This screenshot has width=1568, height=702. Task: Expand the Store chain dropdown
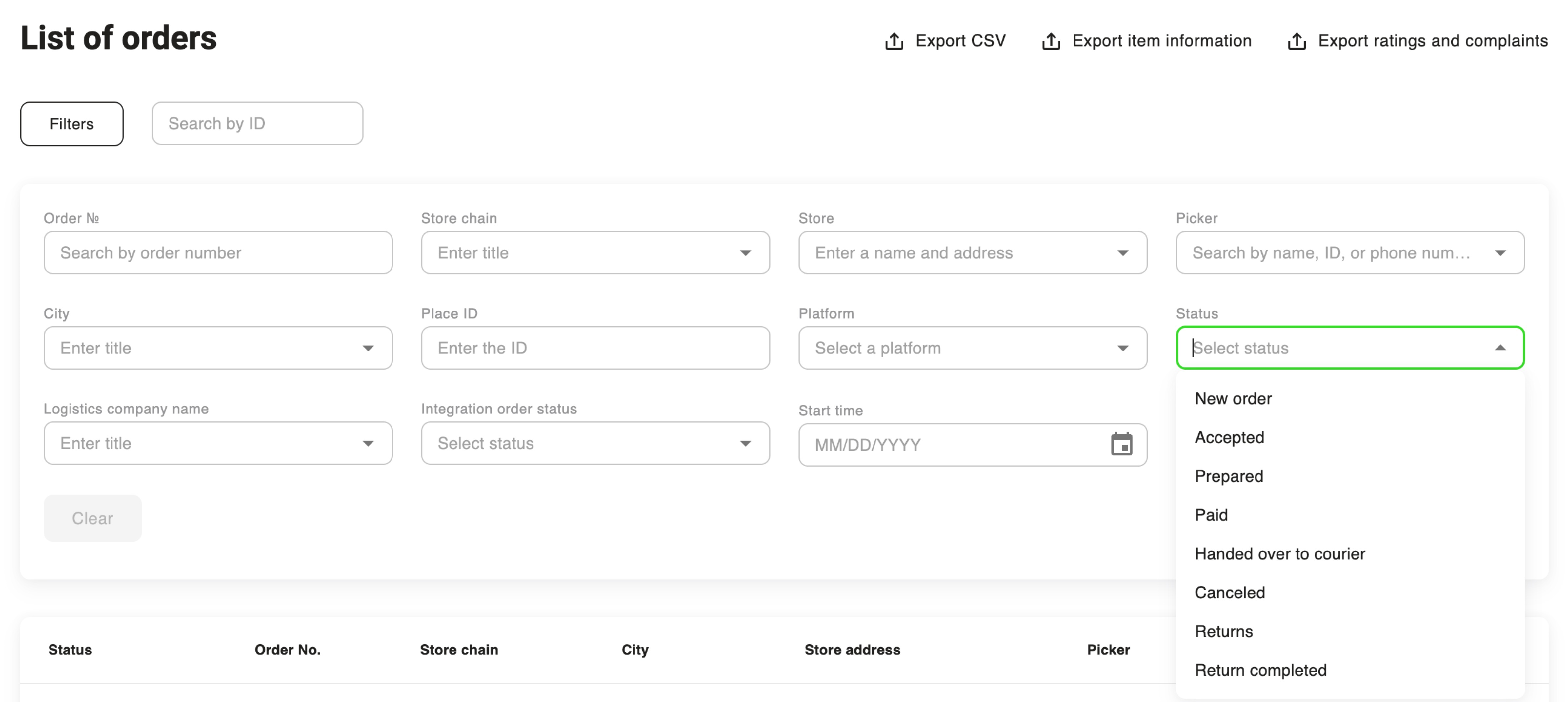pyautogui.click(x=745, y=253)
